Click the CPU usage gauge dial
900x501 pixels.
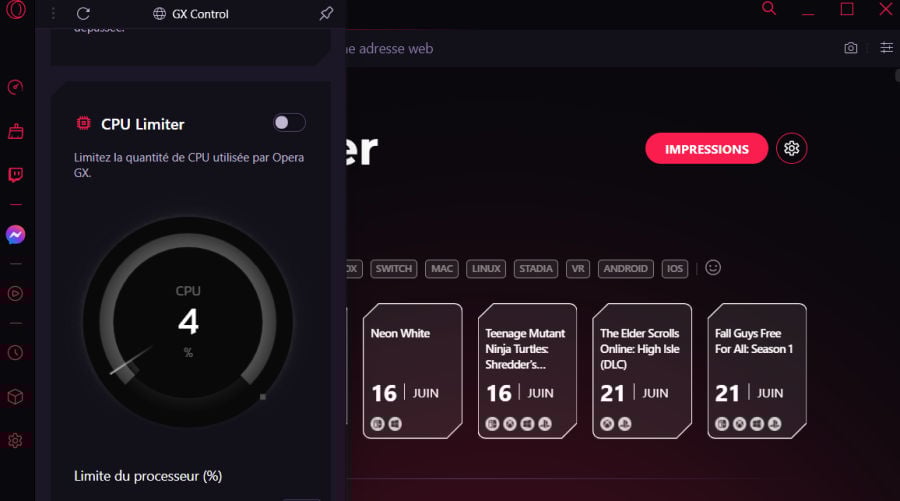click(188, 322)
